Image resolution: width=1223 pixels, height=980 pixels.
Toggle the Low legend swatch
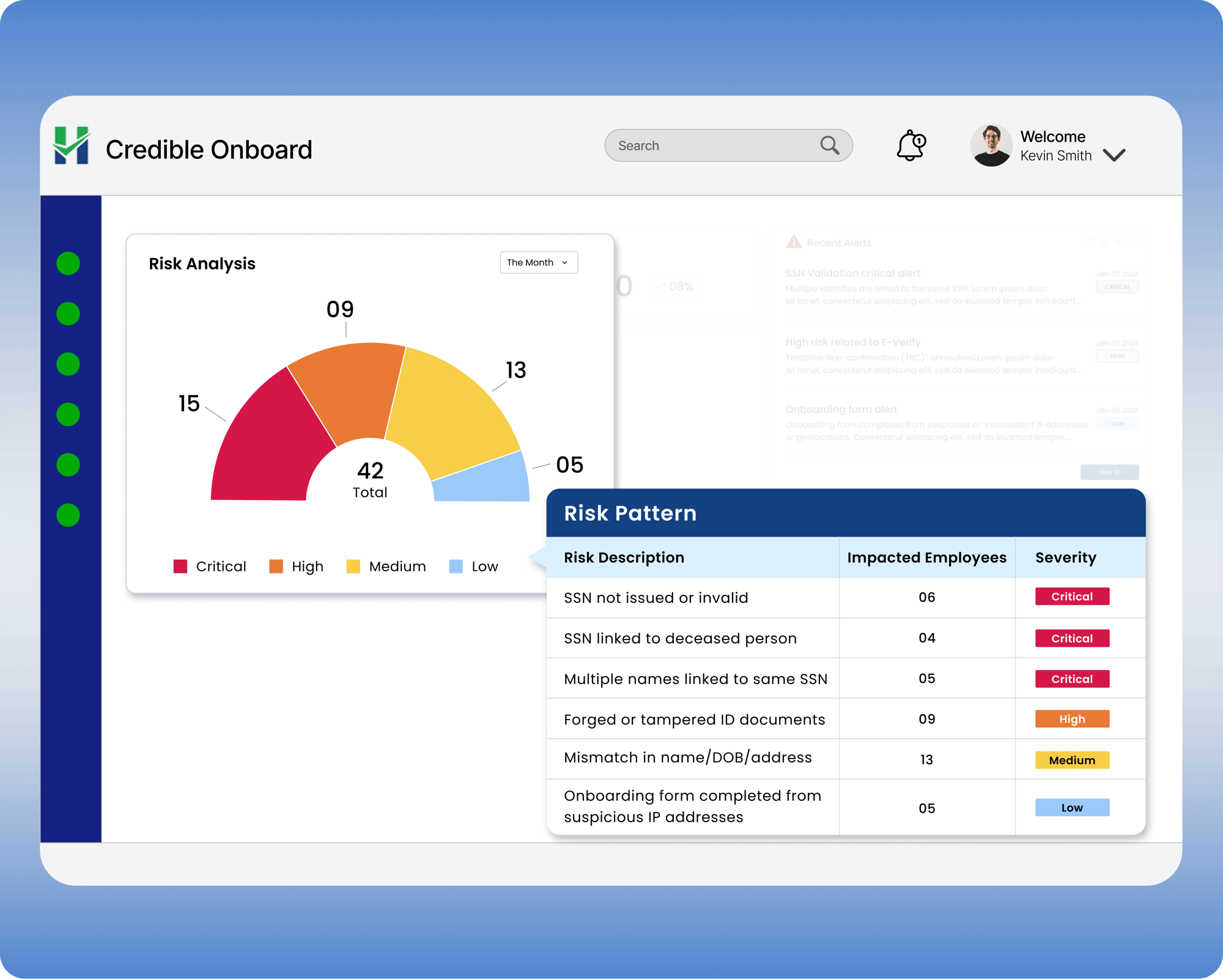coord(456,567)
